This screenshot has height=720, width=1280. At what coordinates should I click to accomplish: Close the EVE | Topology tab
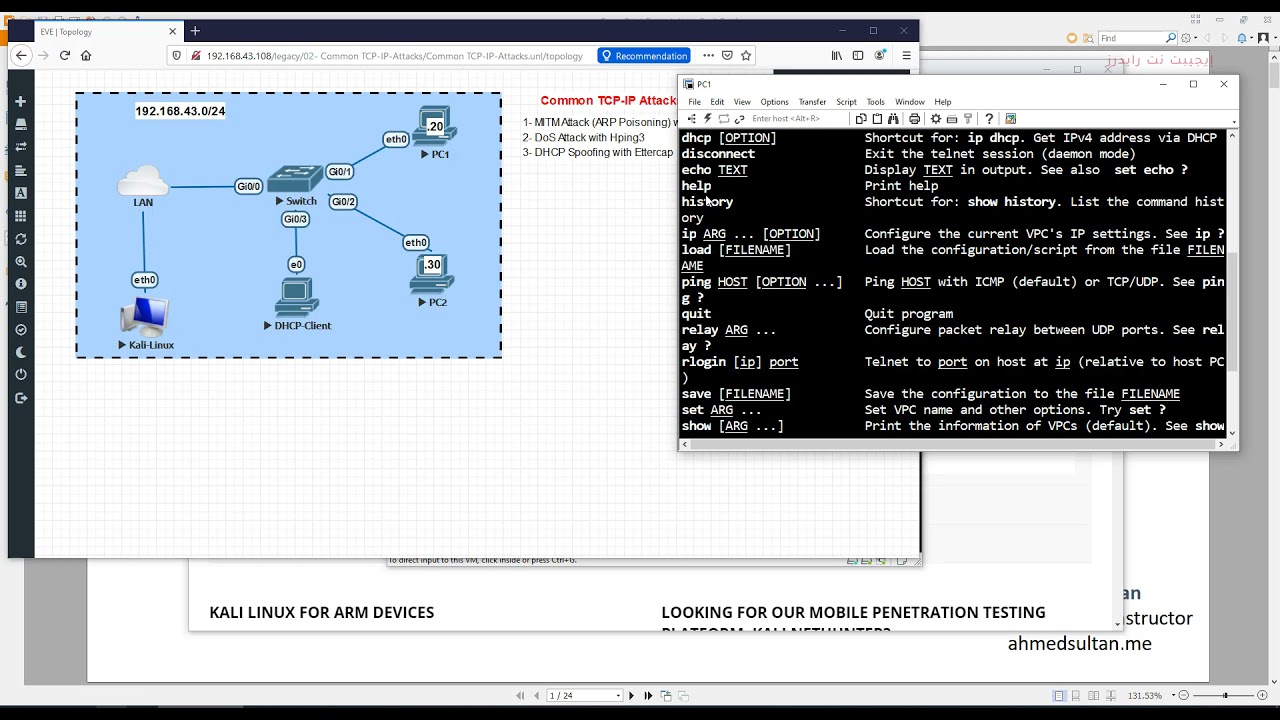click(172, 31)
